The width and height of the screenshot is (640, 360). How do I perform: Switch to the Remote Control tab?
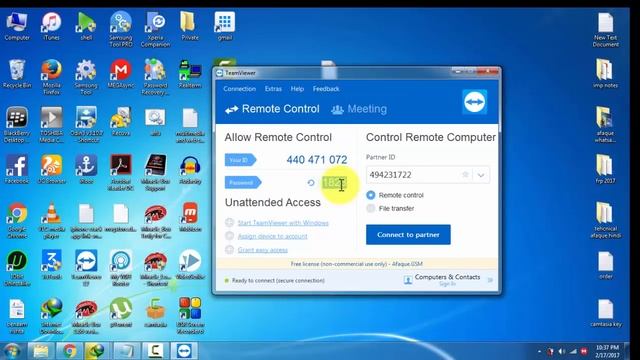(x=272, y=109)
